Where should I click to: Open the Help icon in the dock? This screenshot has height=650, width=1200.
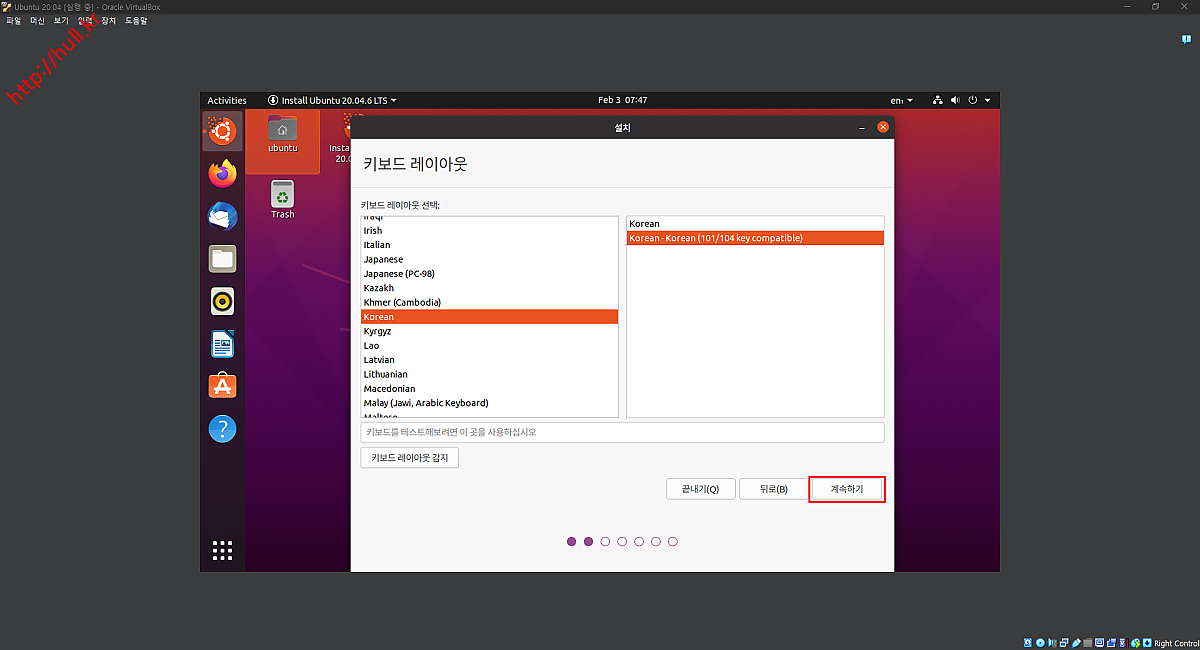coord(222,429)
